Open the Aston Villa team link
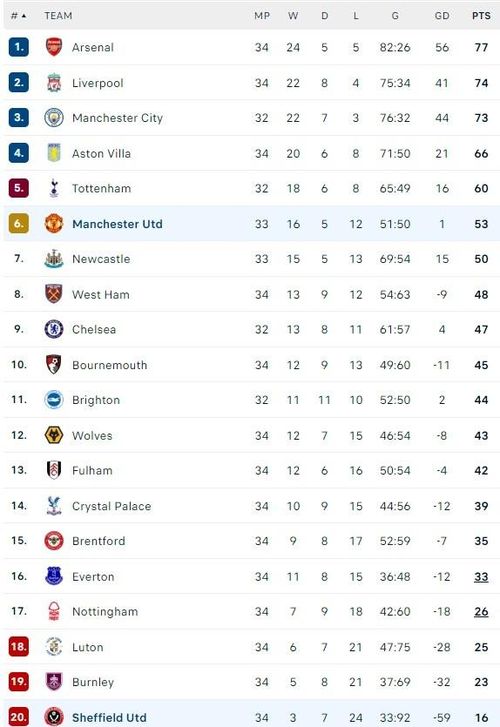The width and height of the screenshot is (500, 727). coord(101,153)
